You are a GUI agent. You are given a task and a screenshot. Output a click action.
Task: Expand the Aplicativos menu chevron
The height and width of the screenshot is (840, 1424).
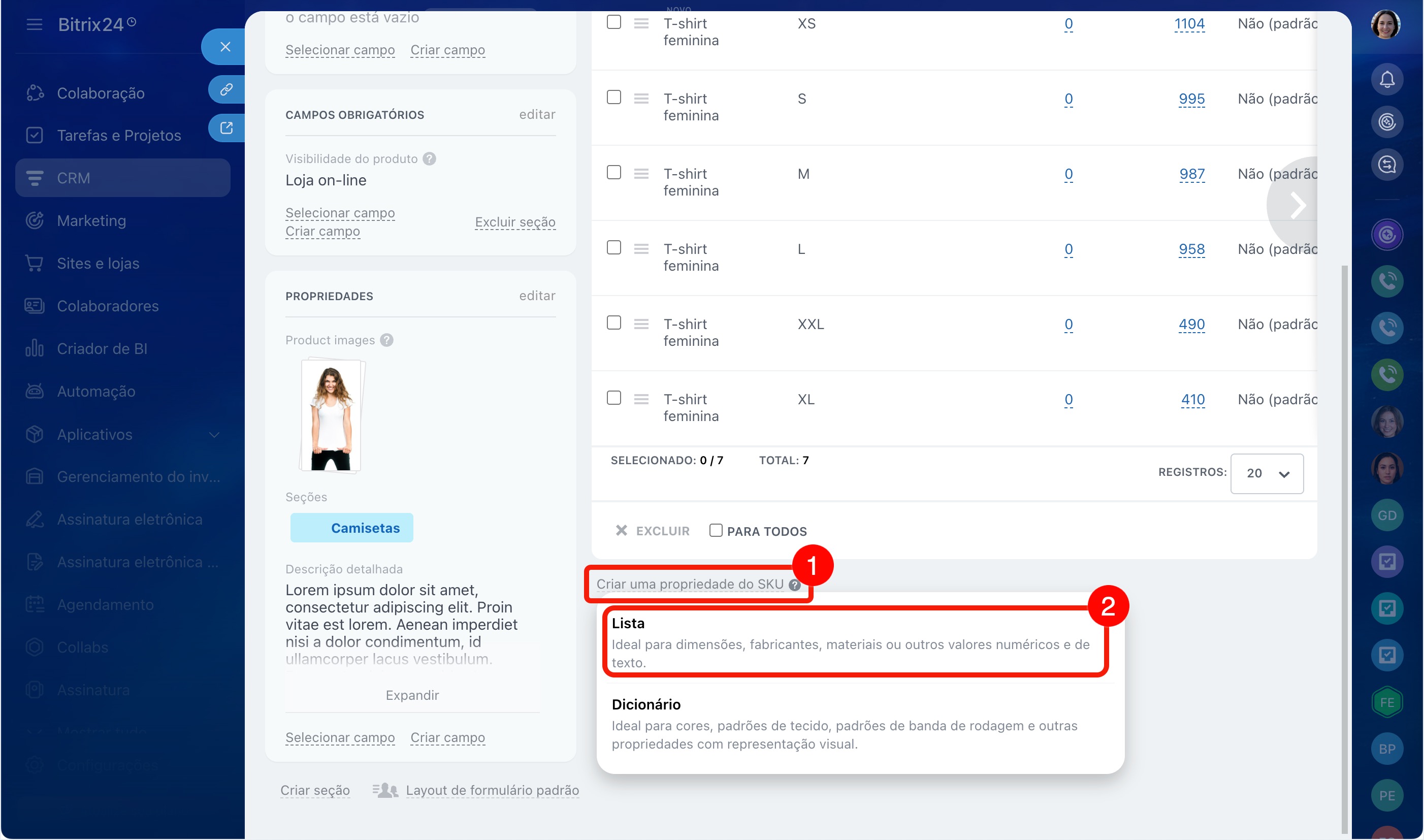tap(214, 435)
